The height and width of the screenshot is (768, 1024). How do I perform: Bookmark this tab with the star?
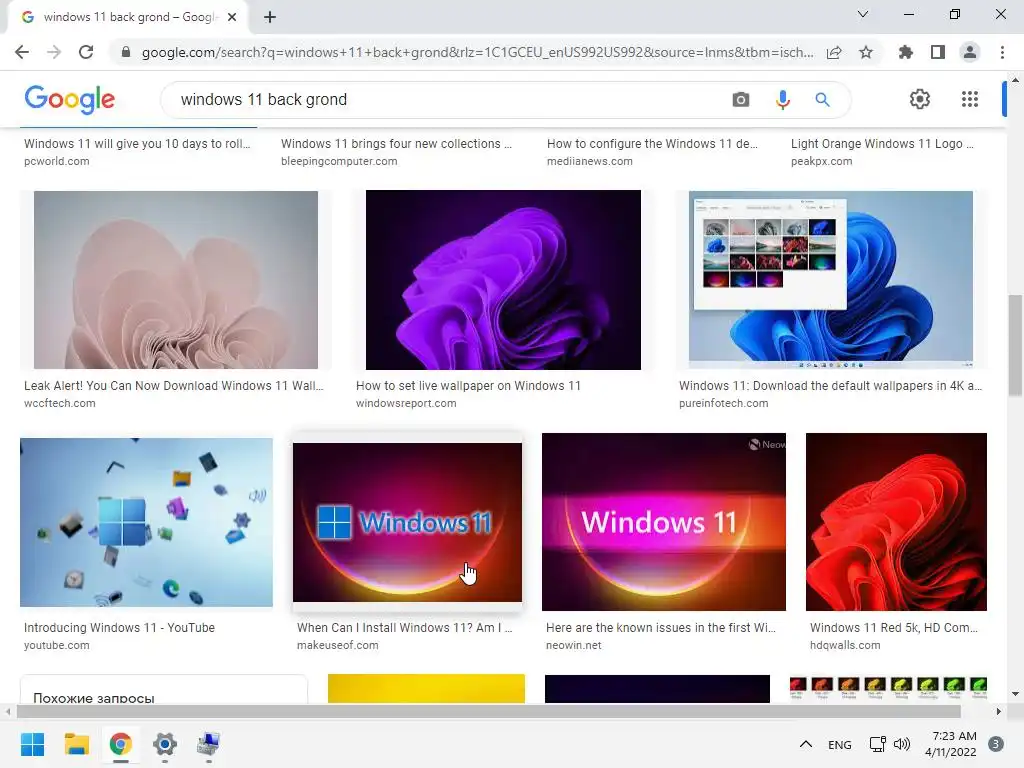click(866, 52)
